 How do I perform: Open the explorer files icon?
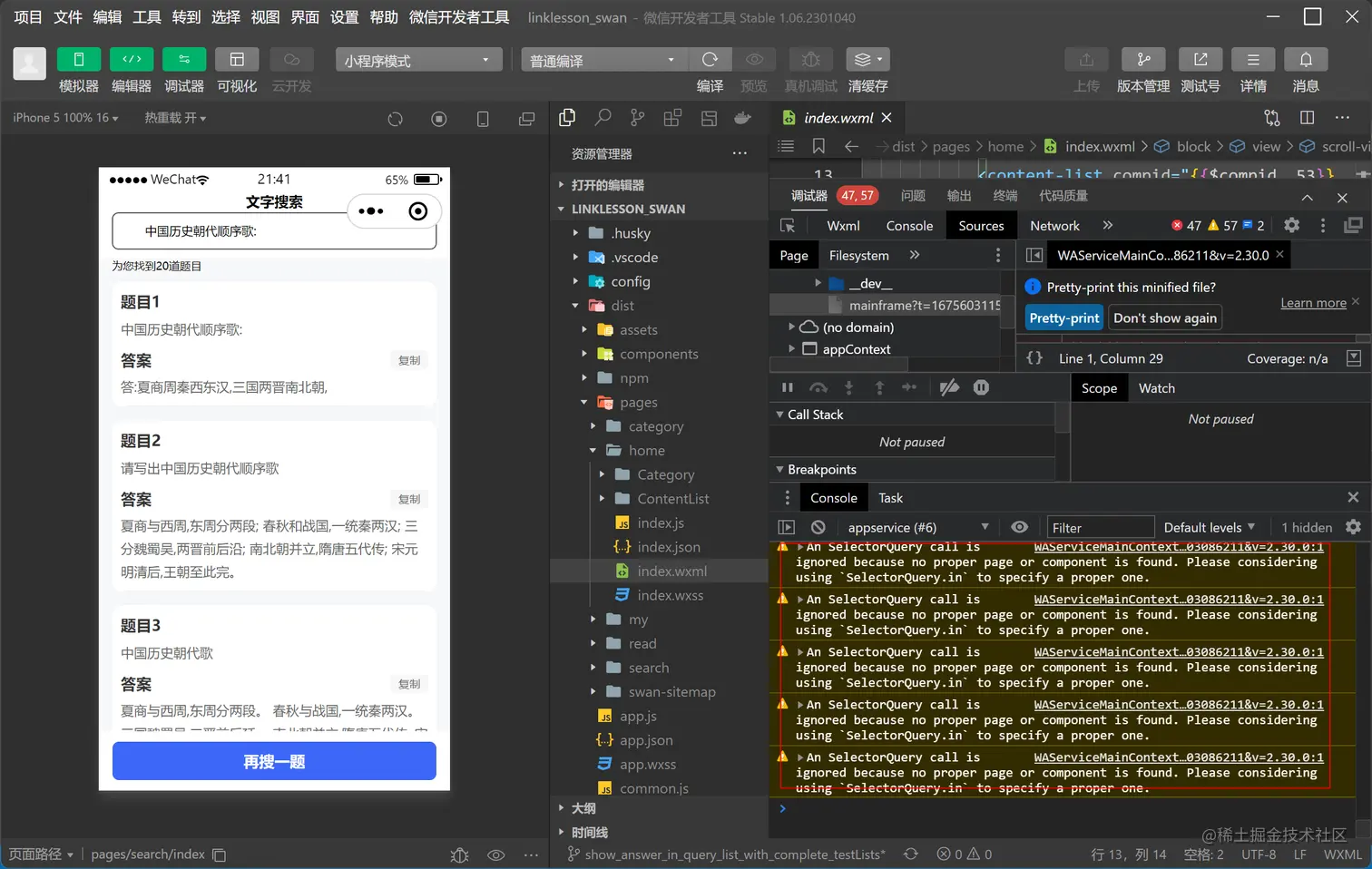pyautogui.click(x=567, y=117)
